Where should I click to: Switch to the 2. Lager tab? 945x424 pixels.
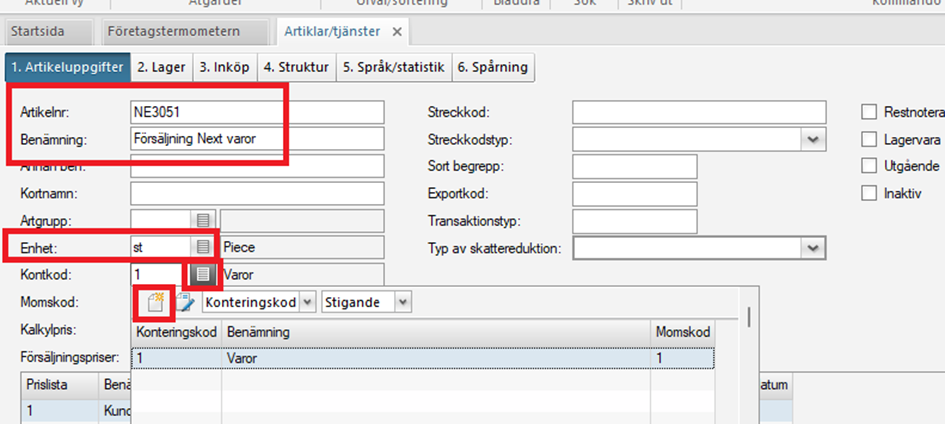161,67
